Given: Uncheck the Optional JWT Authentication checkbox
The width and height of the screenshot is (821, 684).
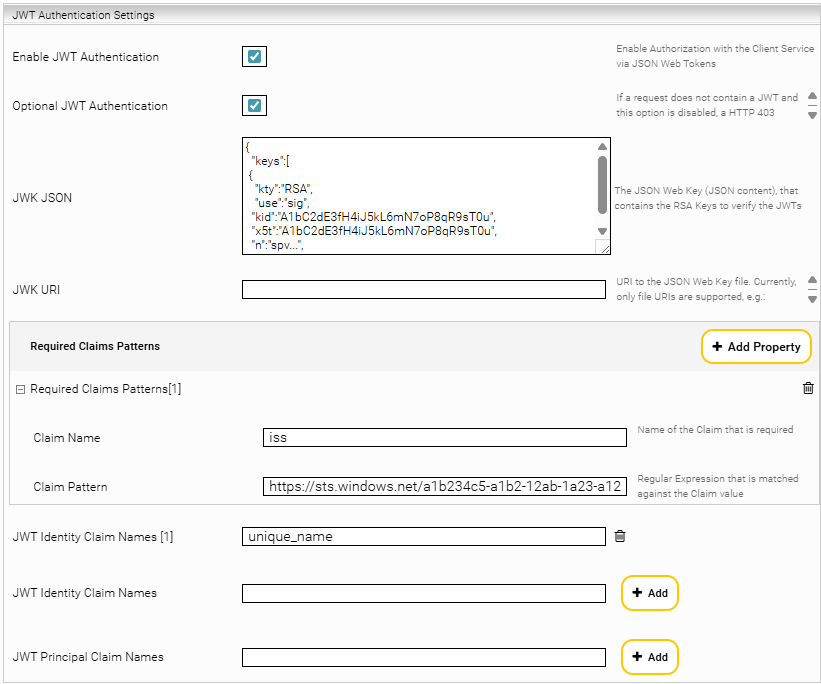Looking at the screenshot, I should [x=254, y=106].
